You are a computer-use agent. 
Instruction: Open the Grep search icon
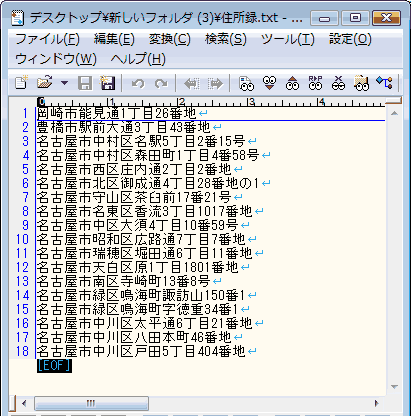coord(361,83)
